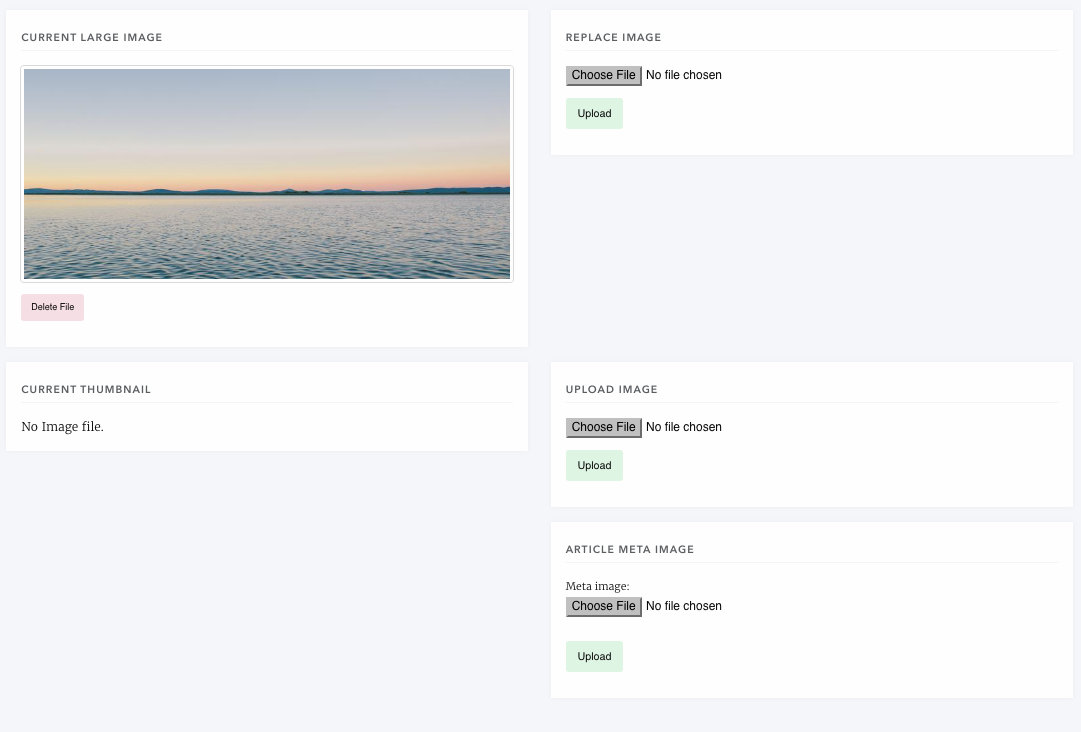Click 'No file chosen' text in Upload Image
Screen dimensions: 1081x732
683,427
